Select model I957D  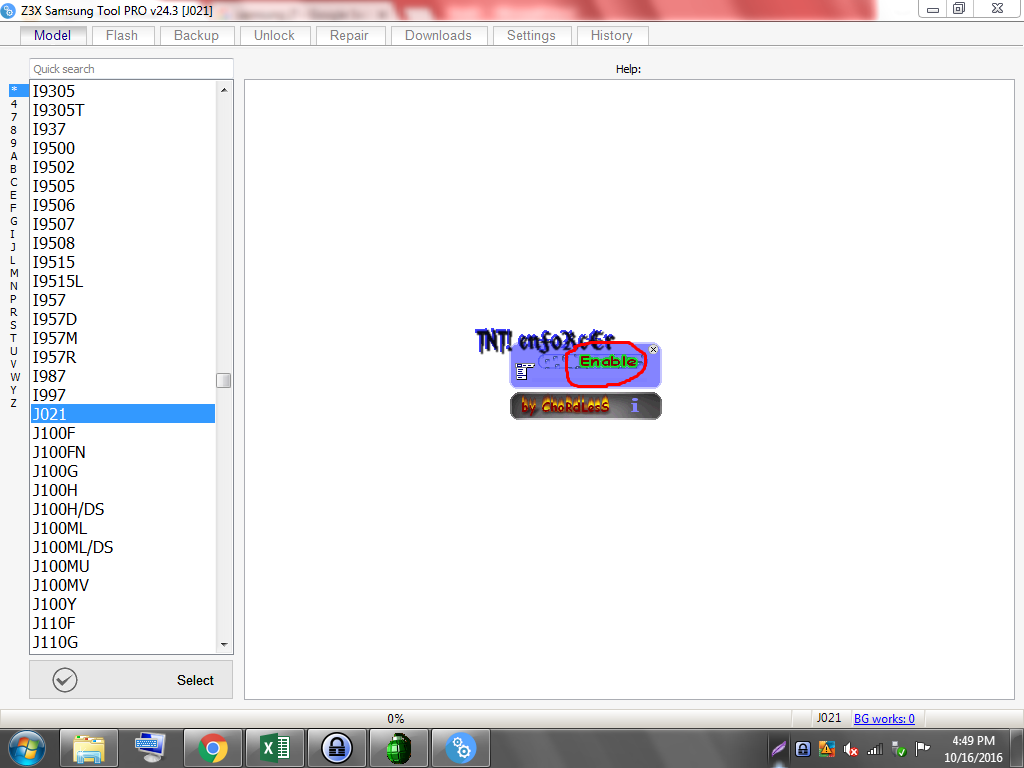click(123, 319)
